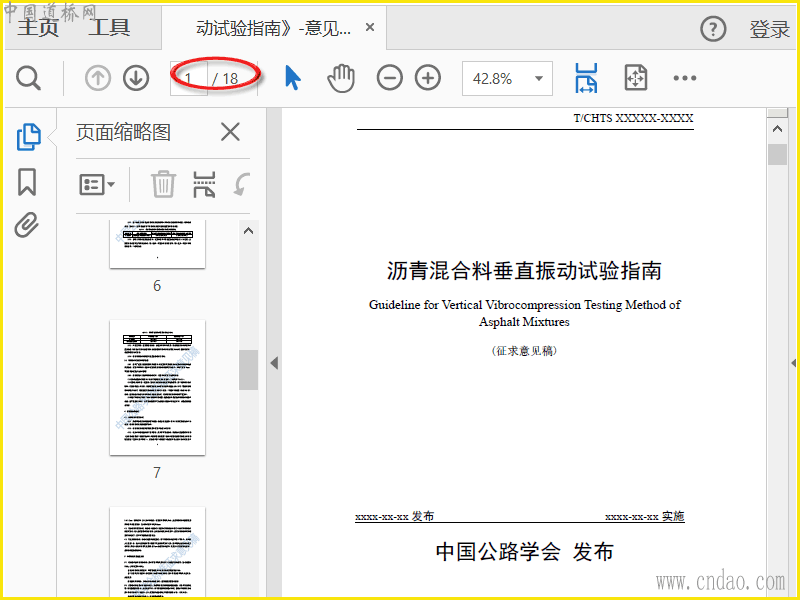Screen dimensions: 800x600
Task: Click thumbnail panel scroll up arrow
Action: click(x=248, y=231)
